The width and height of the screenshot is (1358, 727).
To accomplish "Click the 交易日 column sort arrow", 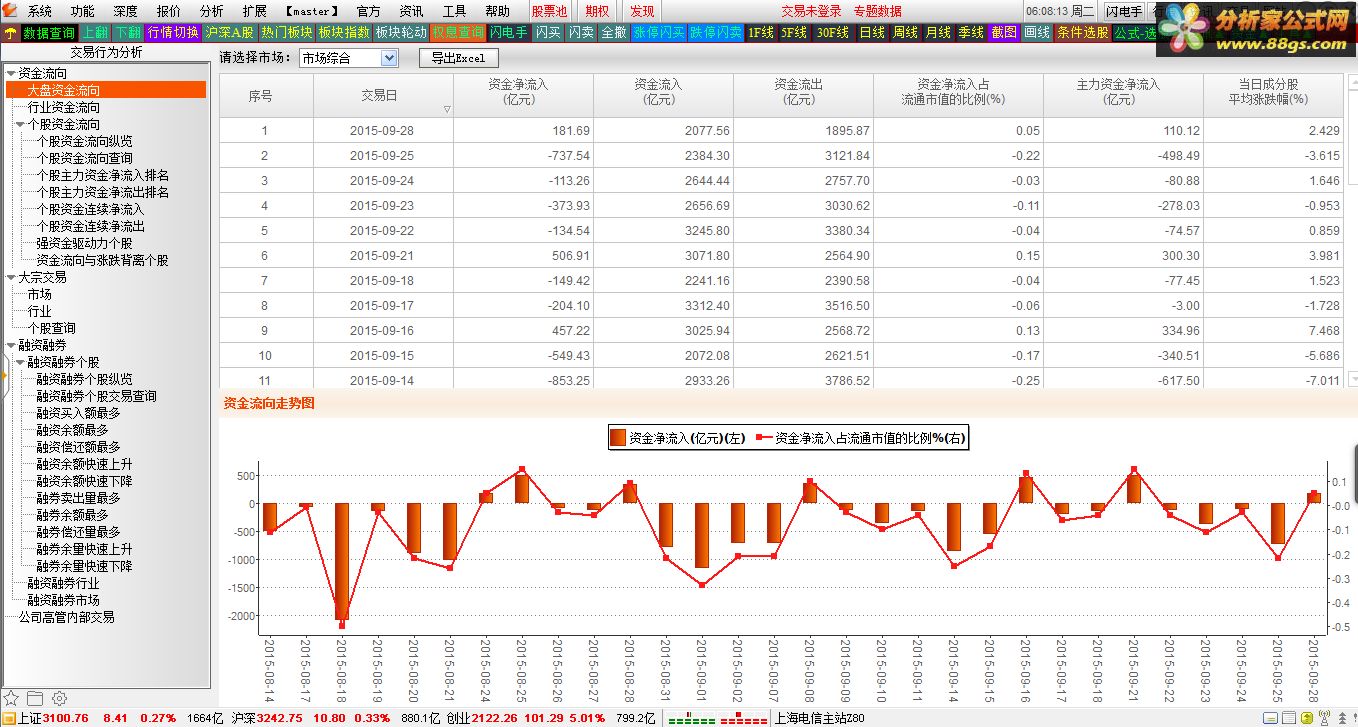I will (x=447, y=109).
